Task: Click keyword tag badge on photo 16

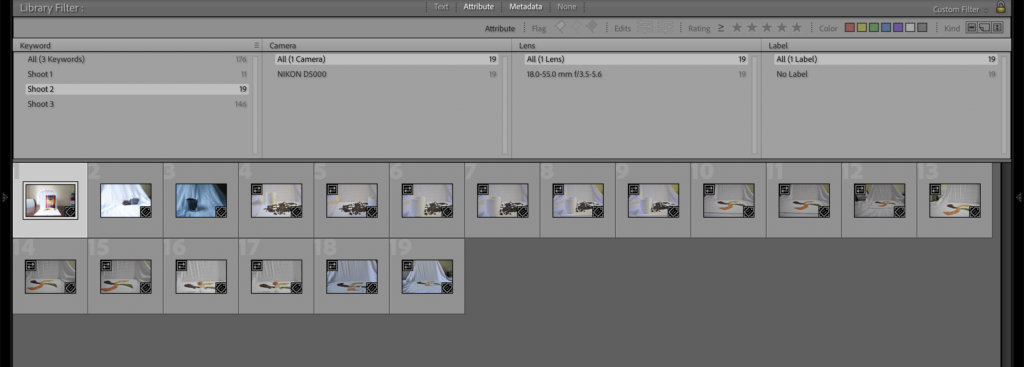Action: (221, 288)
